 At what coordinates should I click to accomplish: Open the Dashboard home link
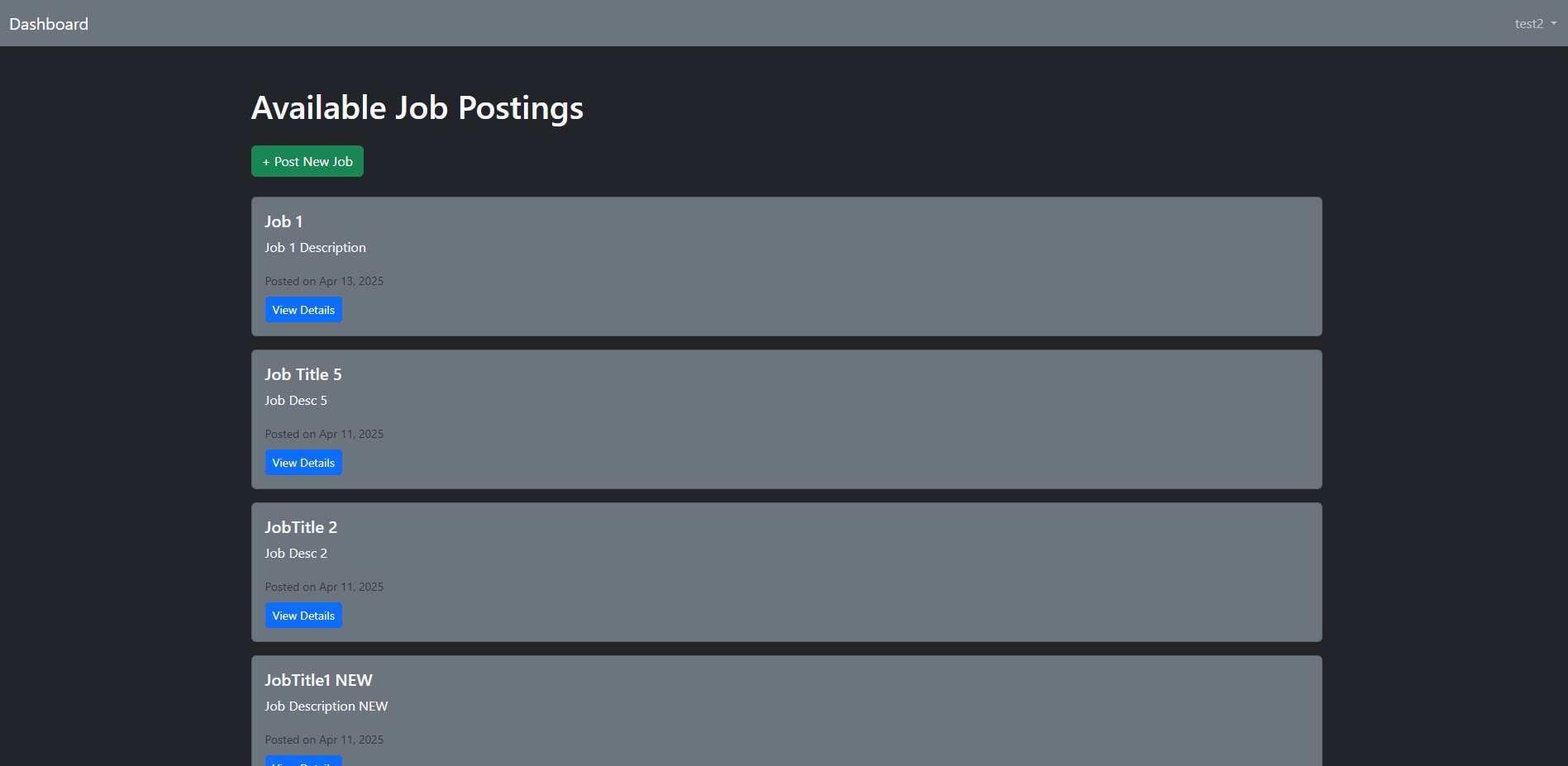tap(49, 24)
